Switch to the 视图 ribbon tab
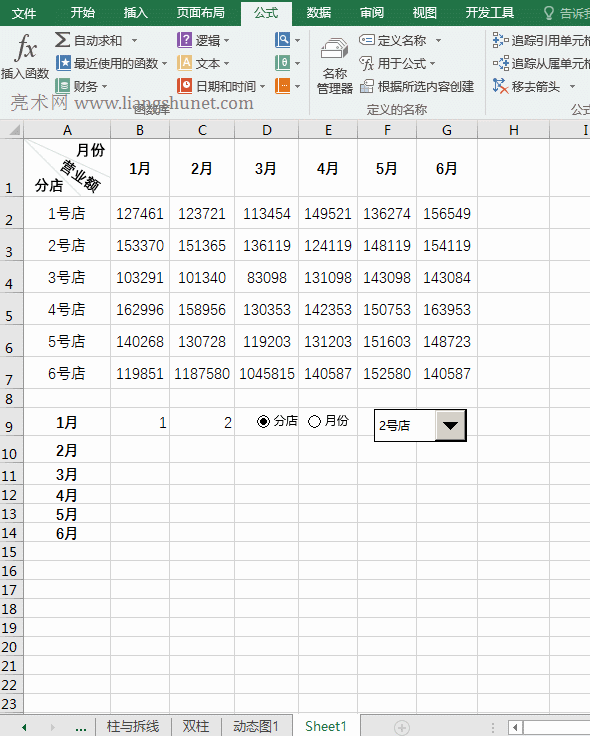 (424, 13)
